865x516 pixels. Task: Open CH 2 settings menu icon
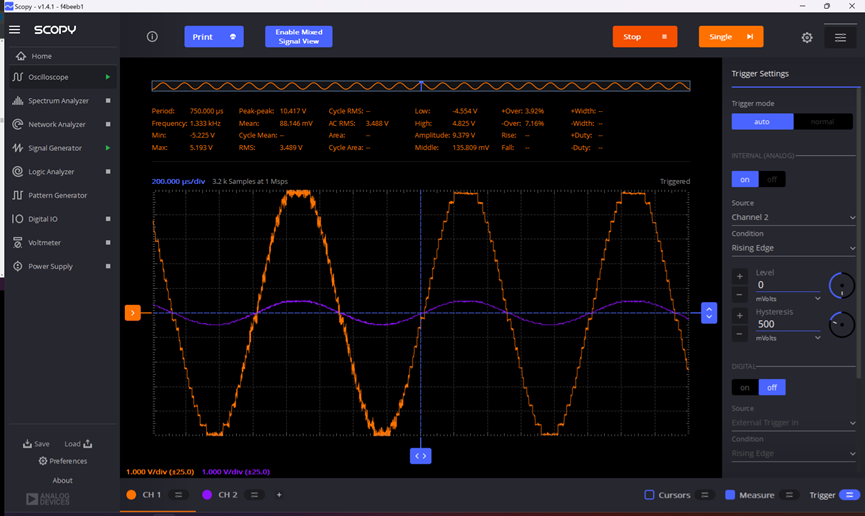254,495
